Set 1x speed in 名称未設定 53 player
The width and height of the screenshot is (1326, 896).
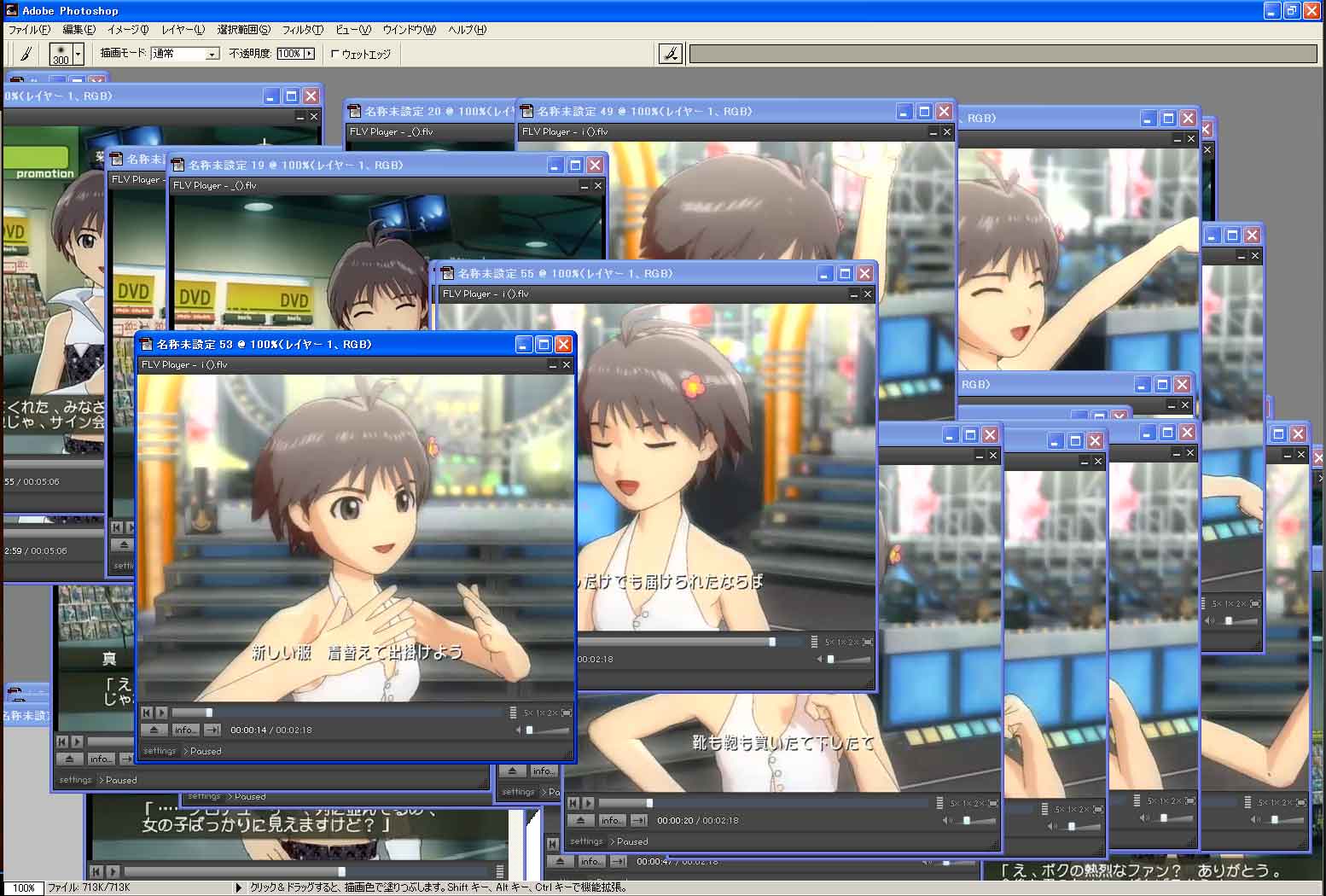(x=540, y=713)
